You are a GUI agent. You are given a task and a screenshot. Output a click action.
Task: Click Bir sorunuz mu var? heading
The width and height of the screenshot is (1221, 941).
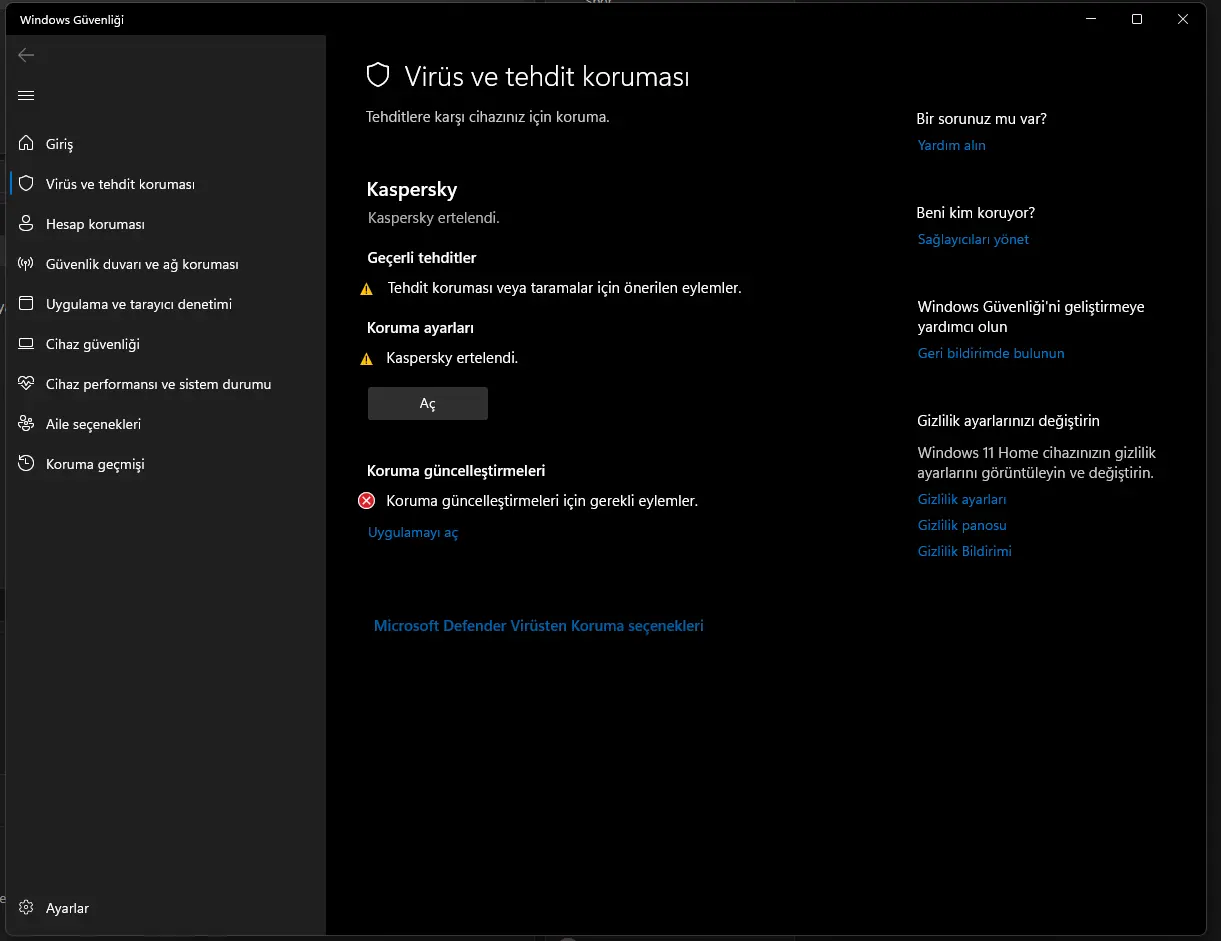click(982, 119)
